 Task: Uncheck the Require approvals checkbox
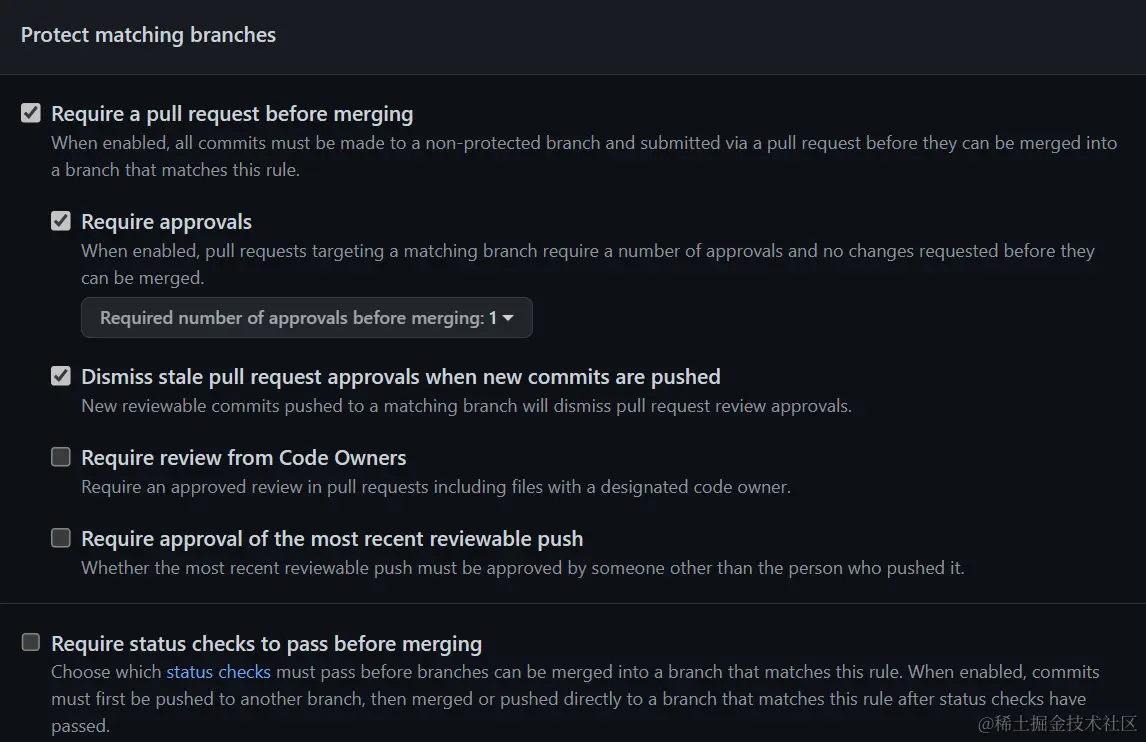point(61,221)
